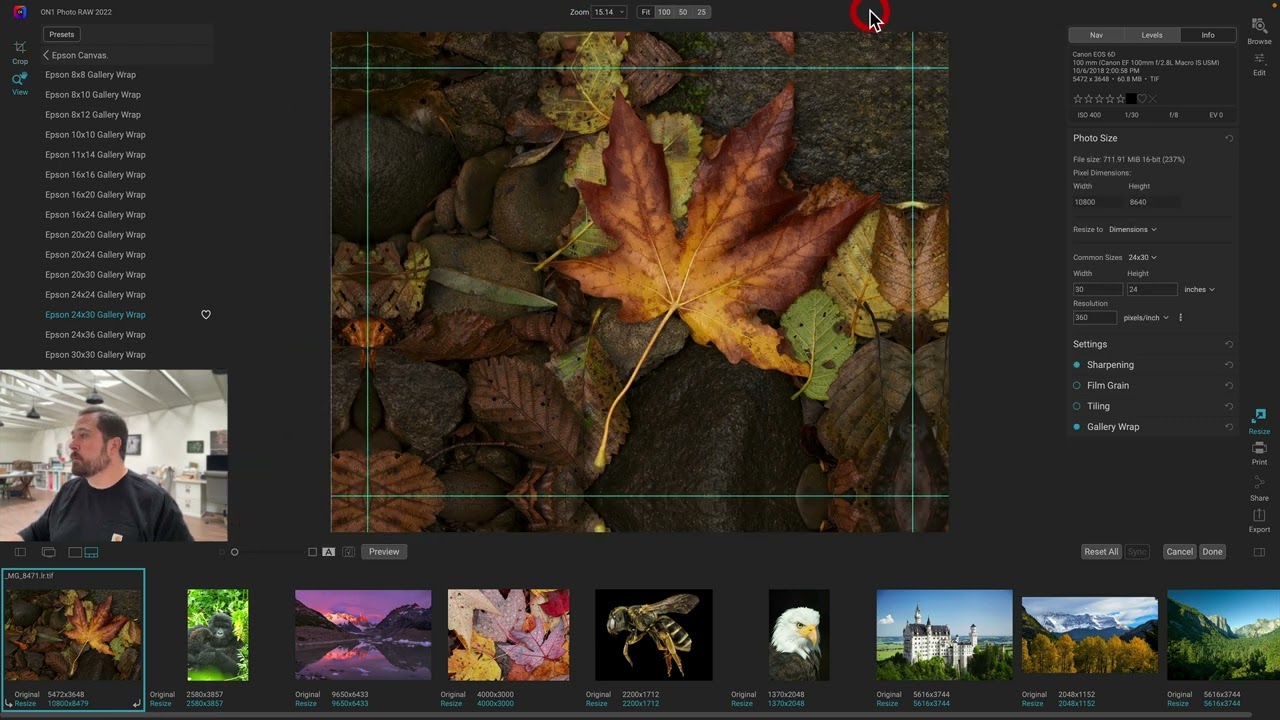The height and width of the screenshot is (720, 1280).
Task: Click the Cancel button
Action: coord(1179,552)
